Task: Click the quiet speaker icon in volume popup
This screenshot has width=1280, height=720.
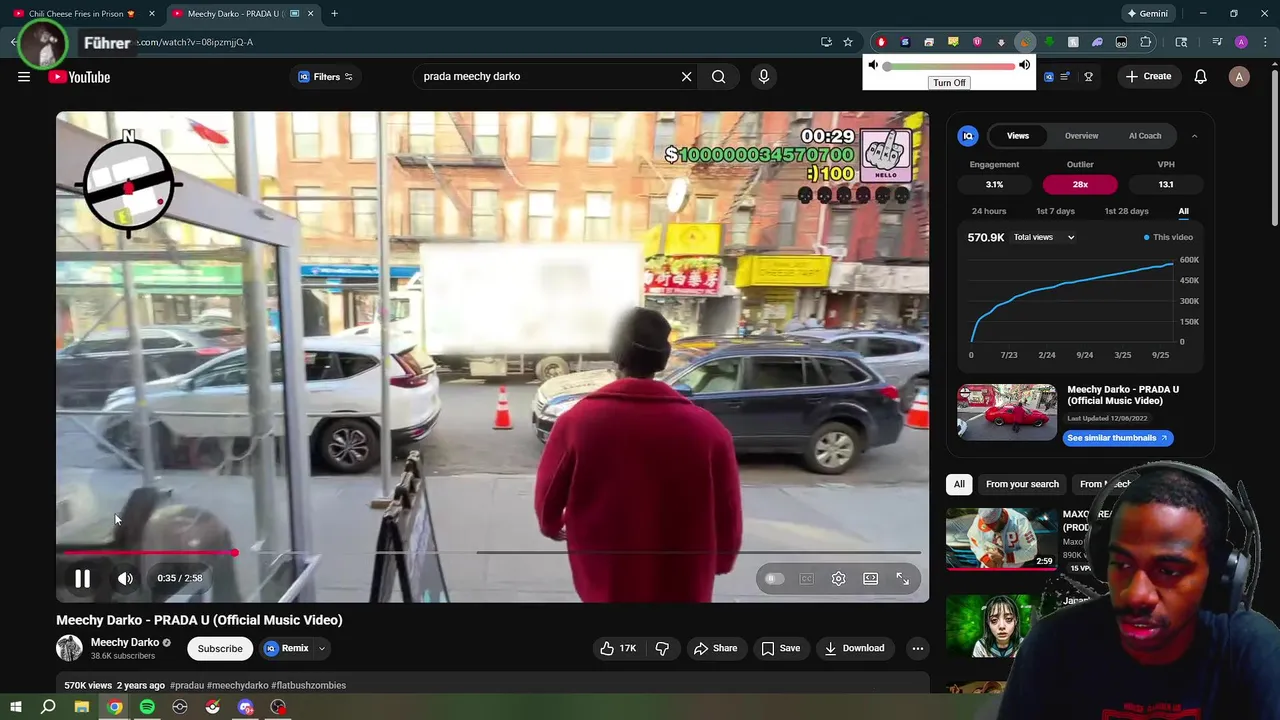Action: pos(873,65)
